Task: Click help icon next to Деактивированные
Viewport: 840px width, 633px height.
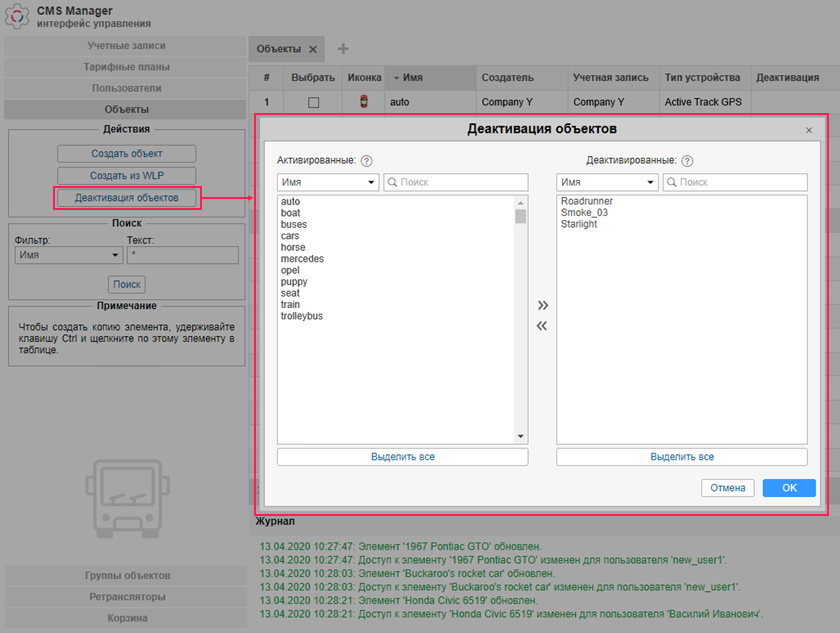Action: tap(687, 160)
